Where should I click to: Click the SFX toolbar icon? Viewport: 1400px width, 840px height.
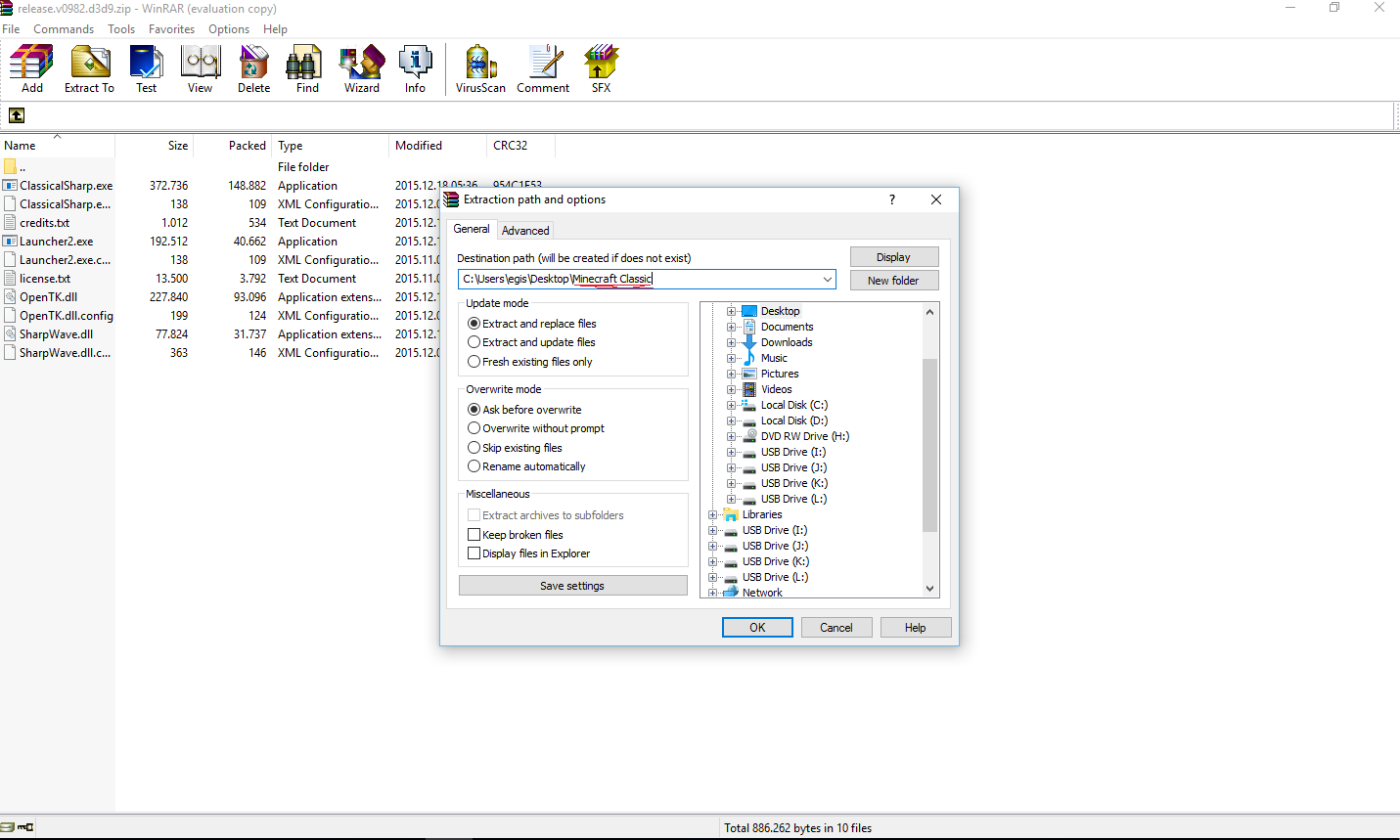pos(601,63)
